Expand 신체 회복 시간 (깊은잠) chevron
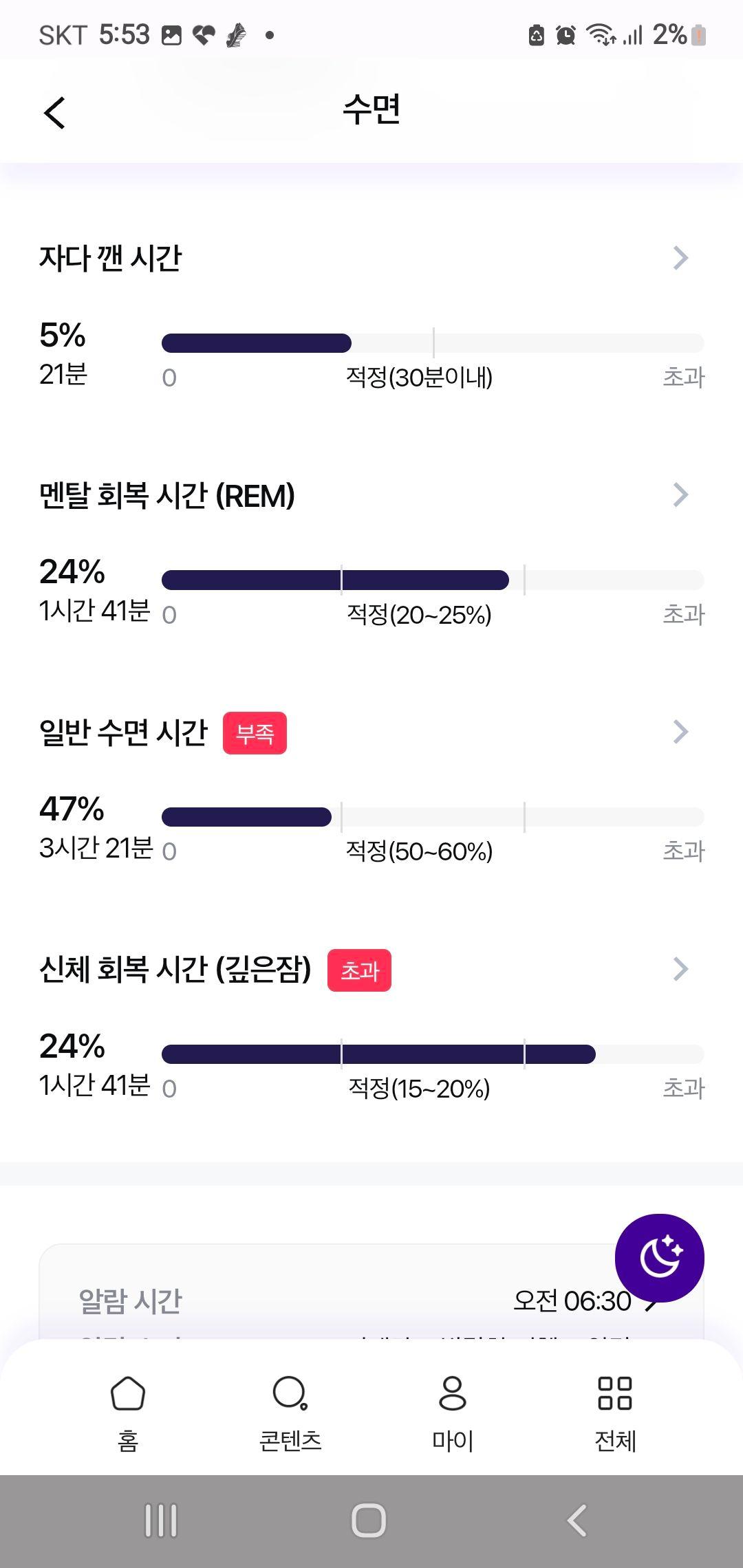 coord(680,968)
